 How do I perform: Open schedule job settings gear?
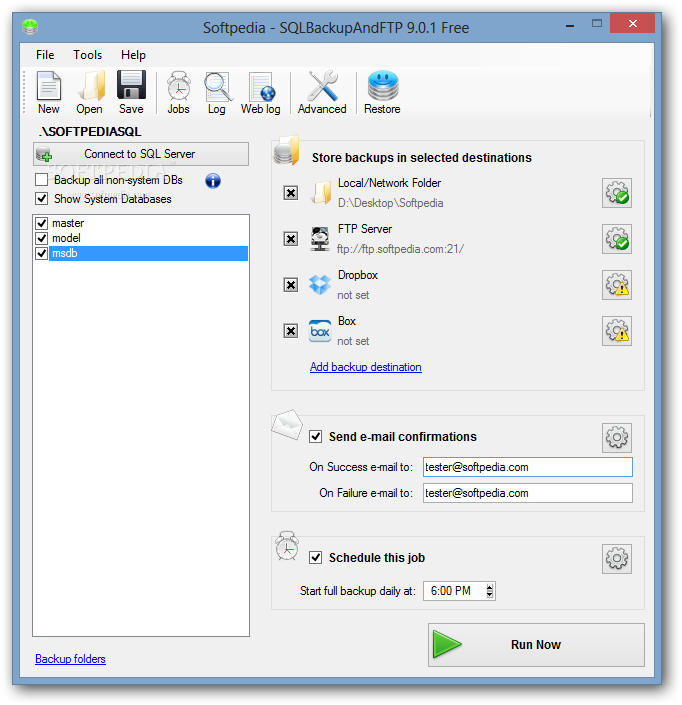pos(617,559)
